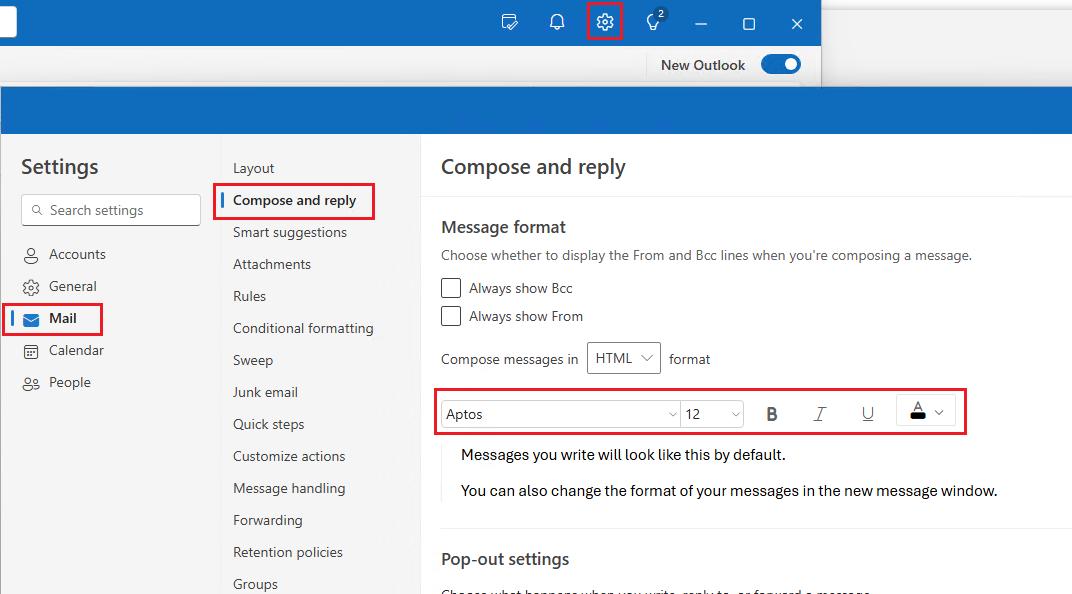Open the Smart suggestions section
Image resolution: width=1072 pixels, height=594 pixels.
click(x=290, y=232)
